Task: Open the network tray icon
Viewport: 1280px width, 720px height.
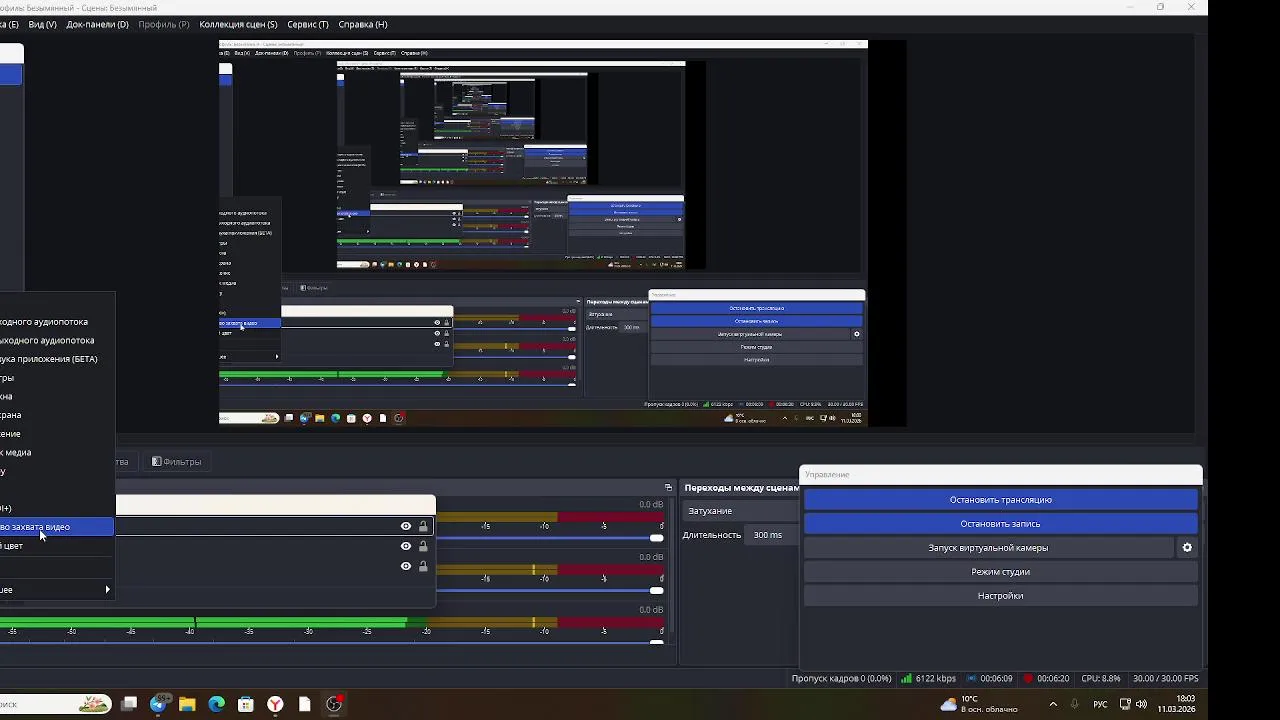Action: [x=1125, y=704]
